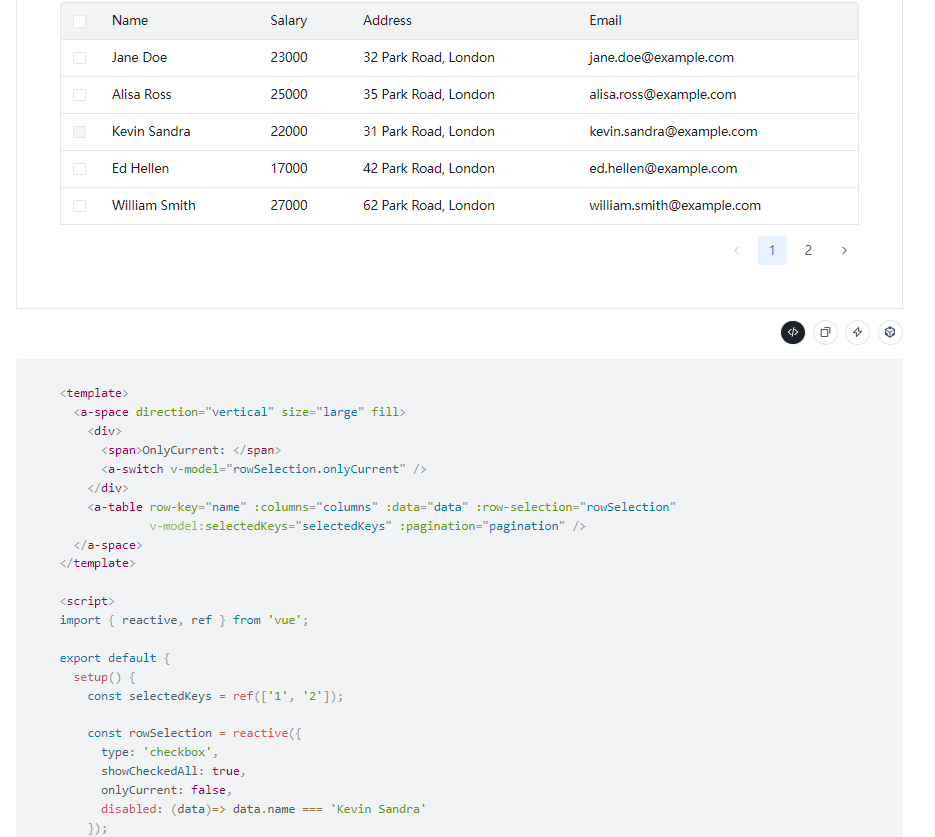
Task: Select the Alisa Ross row checkbox
Action: (x=79, y=95)
